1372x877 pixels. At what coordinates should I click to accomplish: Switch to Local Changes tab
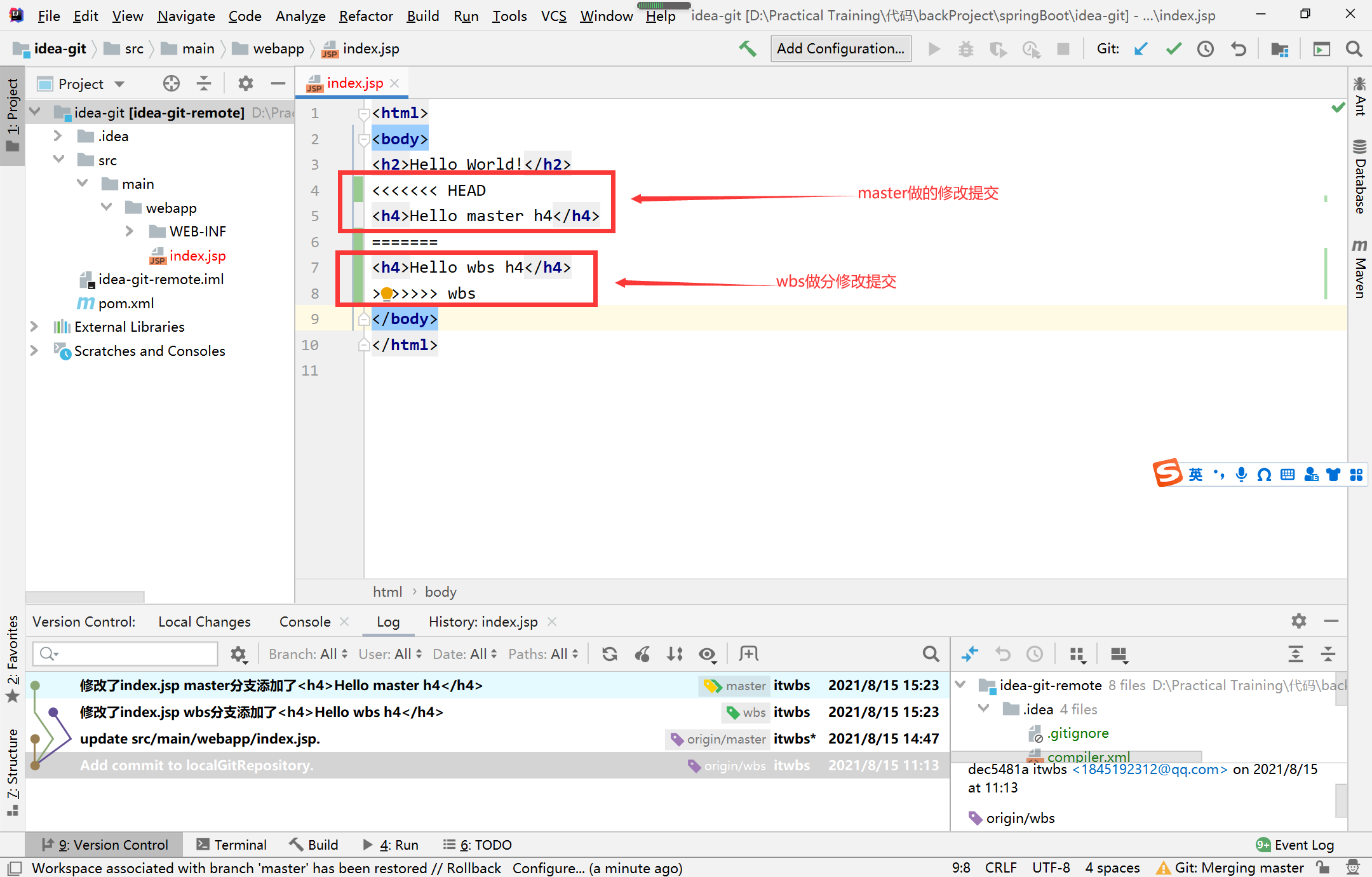point(204,621)
